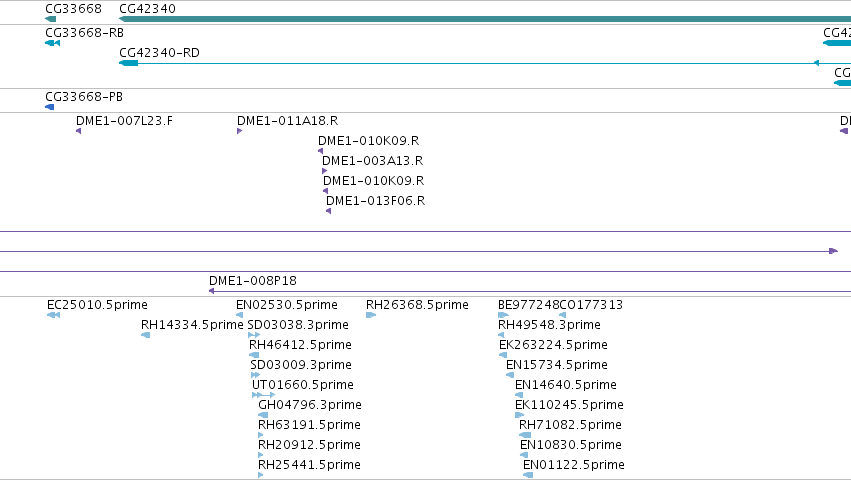Click the CG33668-PB protein label
Viewport: 851px width, 480px height.
[84, 97]
